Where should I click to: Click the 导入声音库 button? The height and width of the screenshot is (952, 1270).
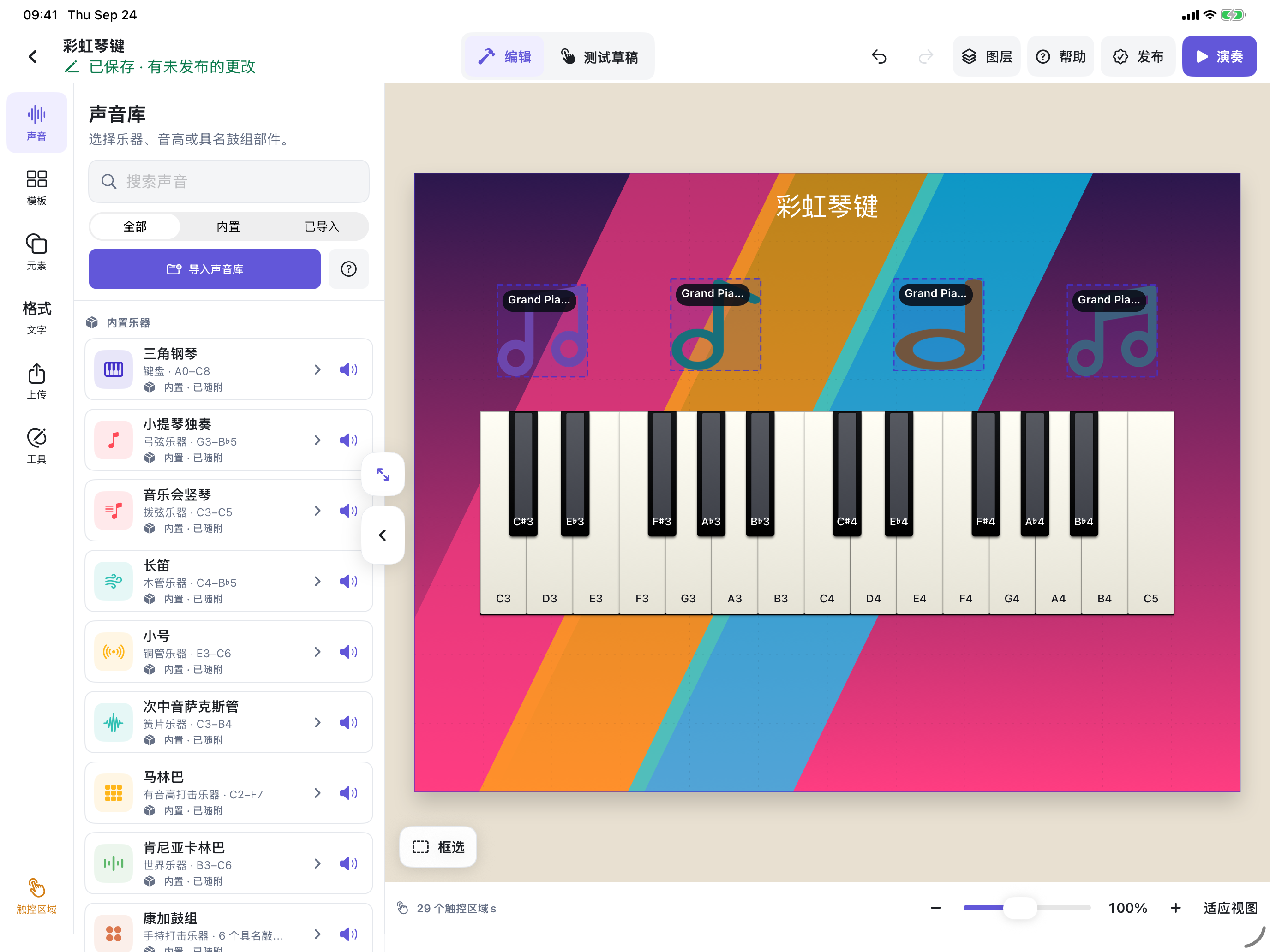[x=204, y=268]
